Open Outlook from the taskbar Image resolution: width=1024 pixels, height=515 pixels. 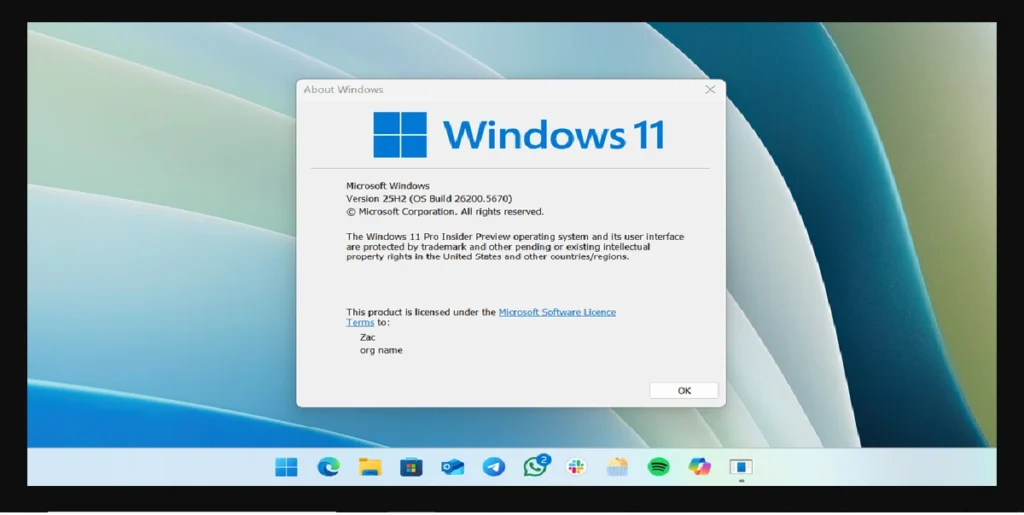452,467
